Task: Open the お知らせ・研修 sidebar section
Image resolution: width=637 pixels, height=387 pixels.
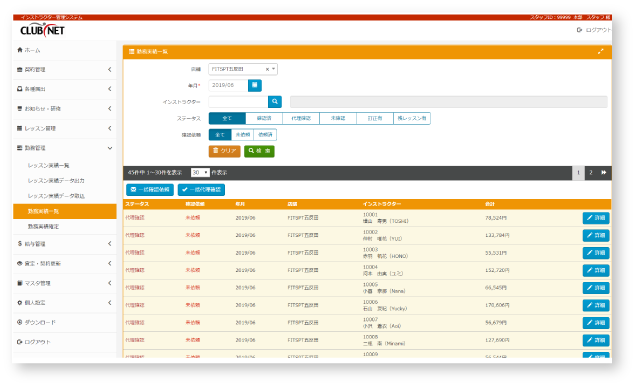Action: 65,109
